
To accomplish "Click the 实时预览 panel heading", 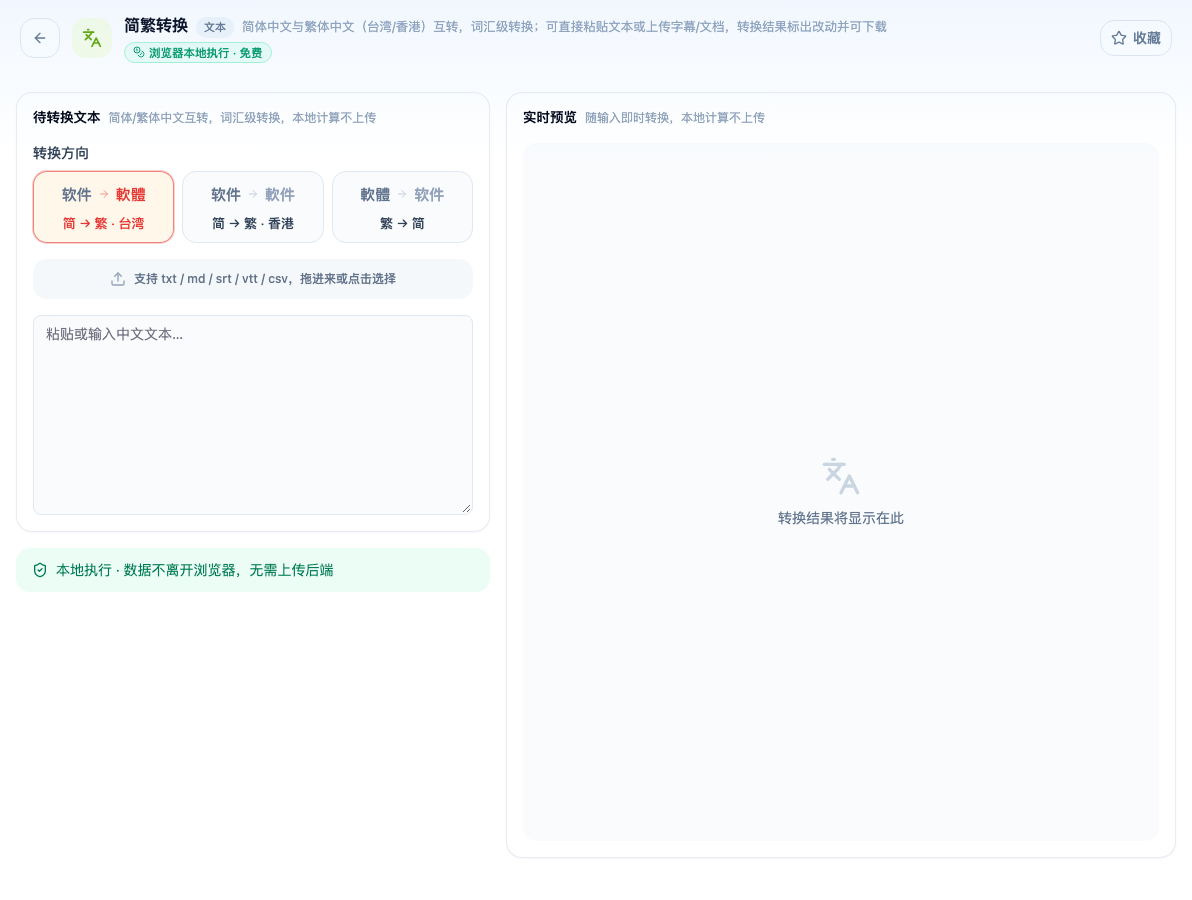I will tap(550, 118).
